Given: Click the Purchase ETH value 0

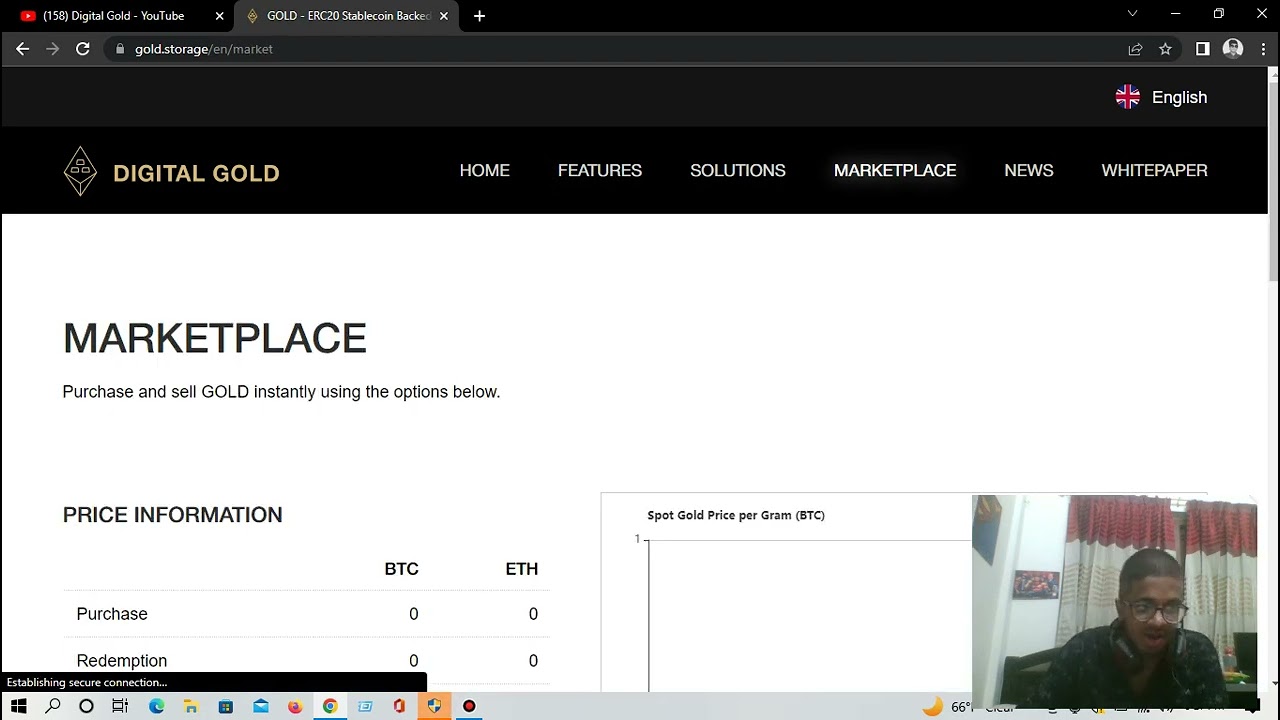Looking at the screenshot, I should pyautogui.click(x=533, y=614).
